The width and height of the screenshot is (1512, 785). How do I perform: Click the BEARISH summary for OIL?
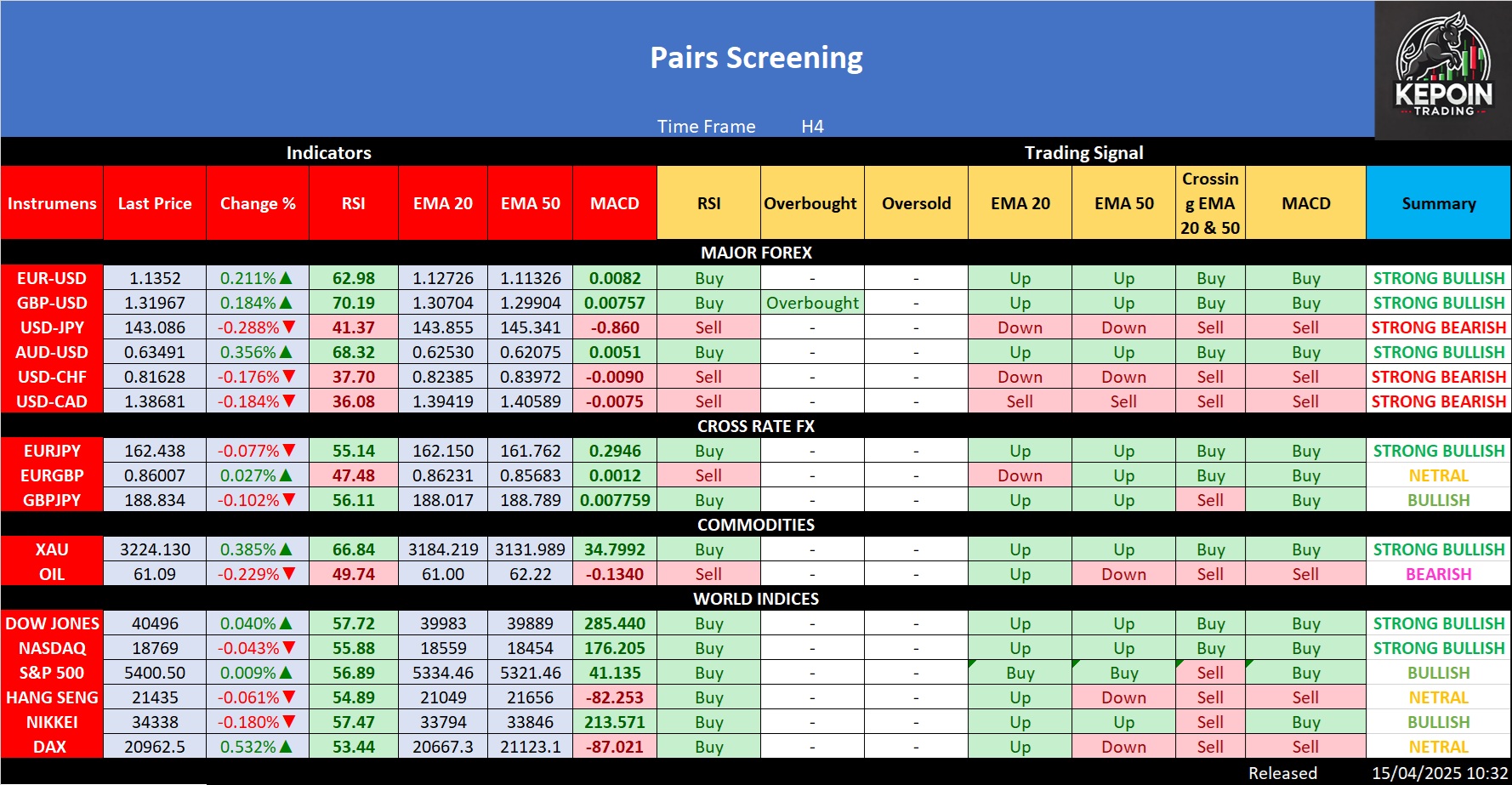click(1438, 574)
